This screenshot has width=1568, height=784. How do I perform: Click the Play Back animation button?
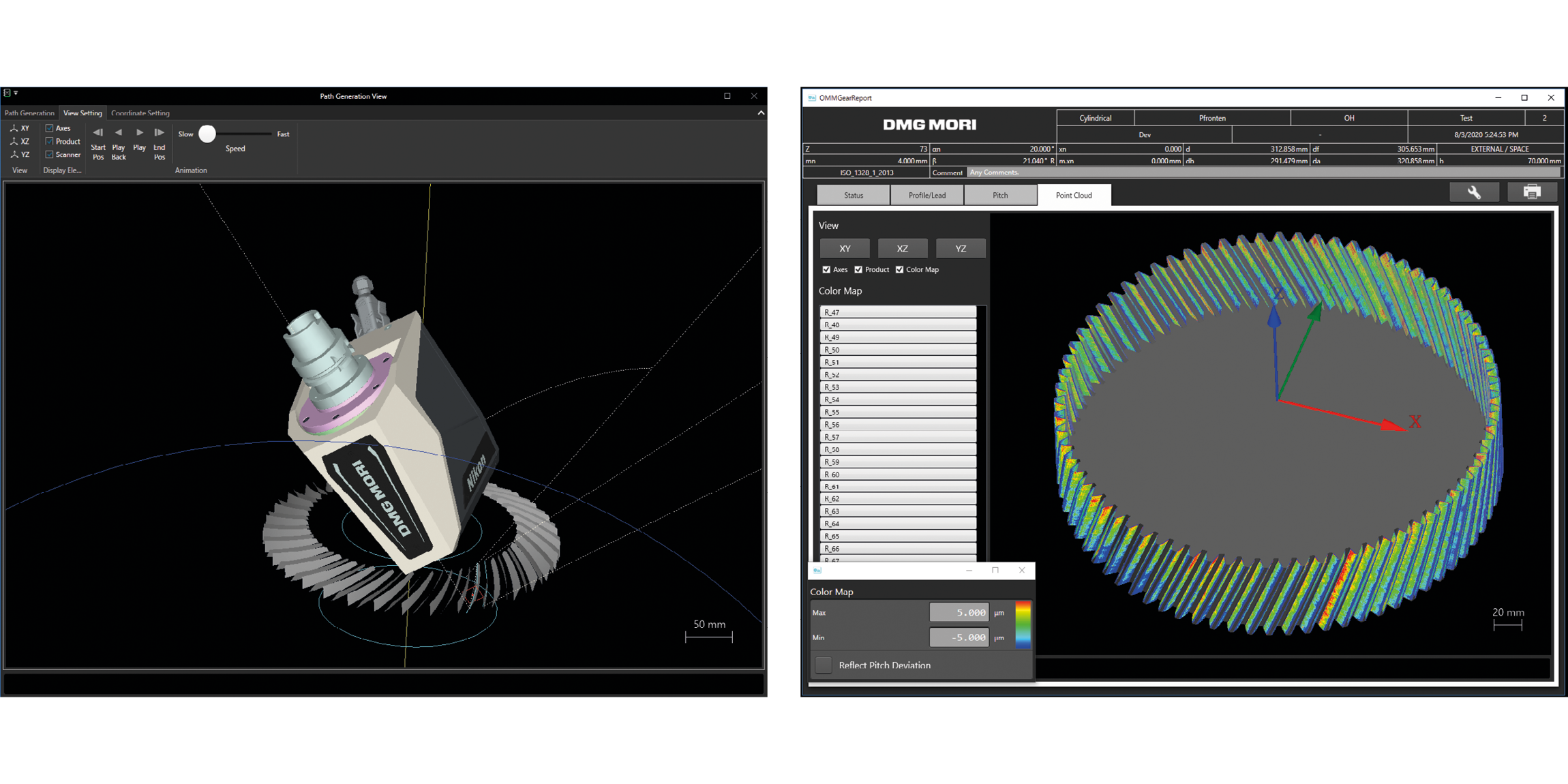(119, 143)
